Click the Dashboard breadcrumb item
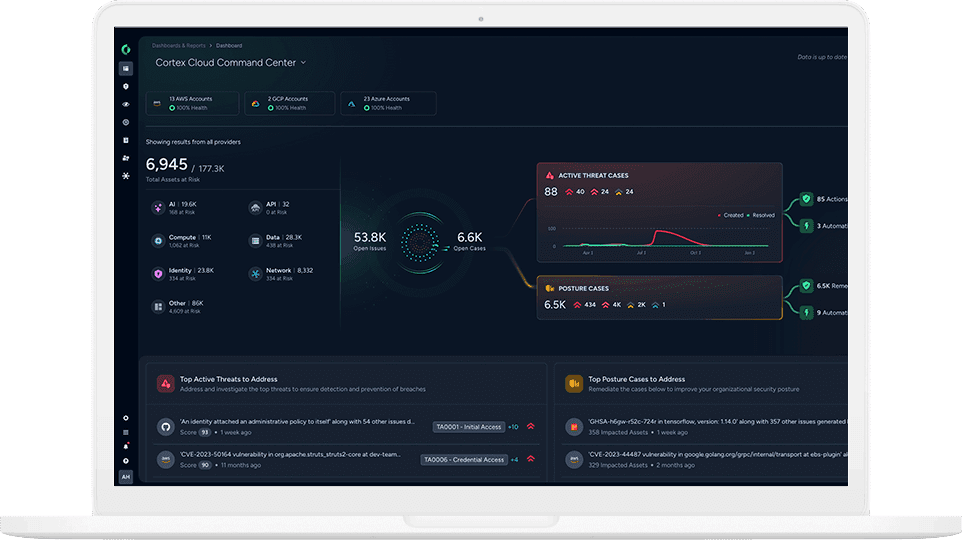The height and width of the screenshot is (540, 962). [x=229, y=45]
